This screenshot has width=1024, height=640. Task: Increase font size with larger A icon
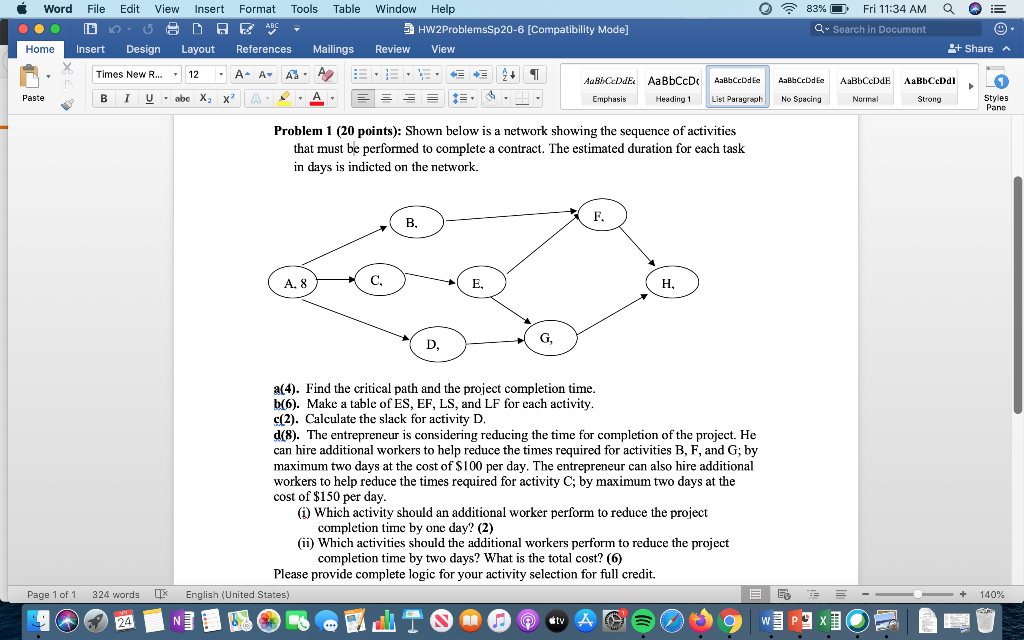pos(242,74)
